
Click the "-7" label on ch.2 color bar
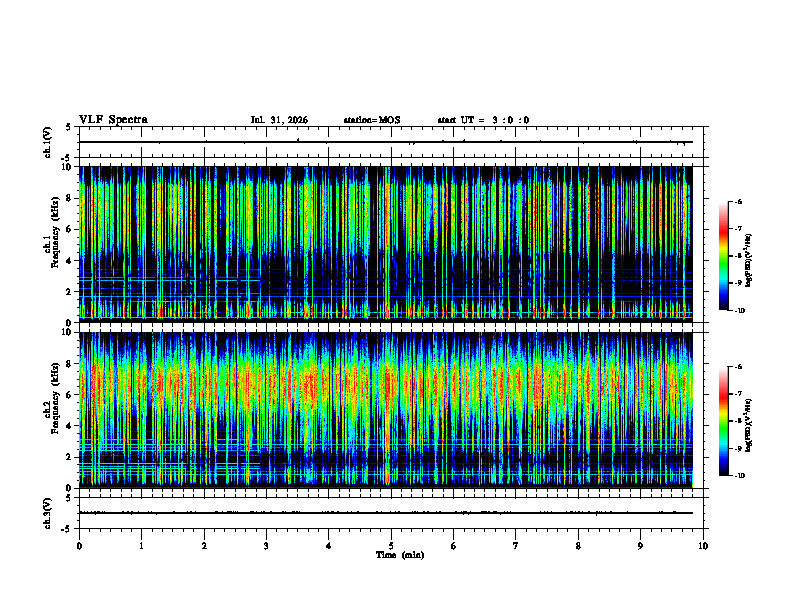[x=738, y=394]
